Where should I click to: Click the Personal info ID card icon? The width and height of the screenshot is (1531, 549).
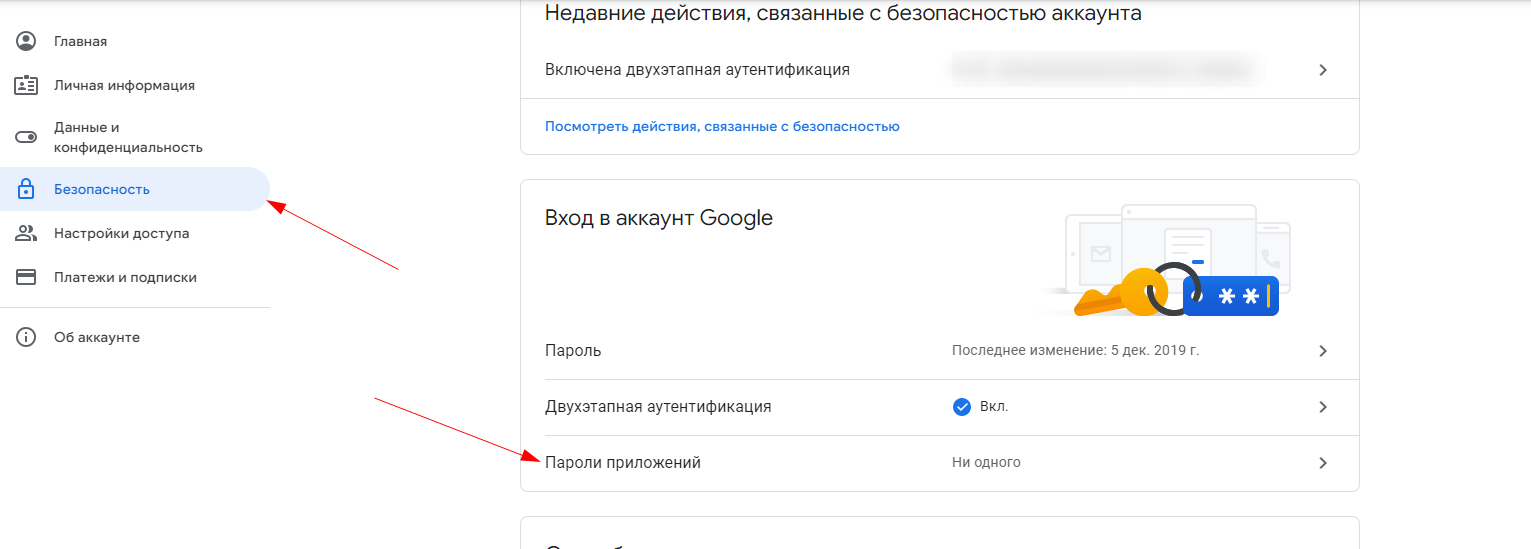click(26, 85)
